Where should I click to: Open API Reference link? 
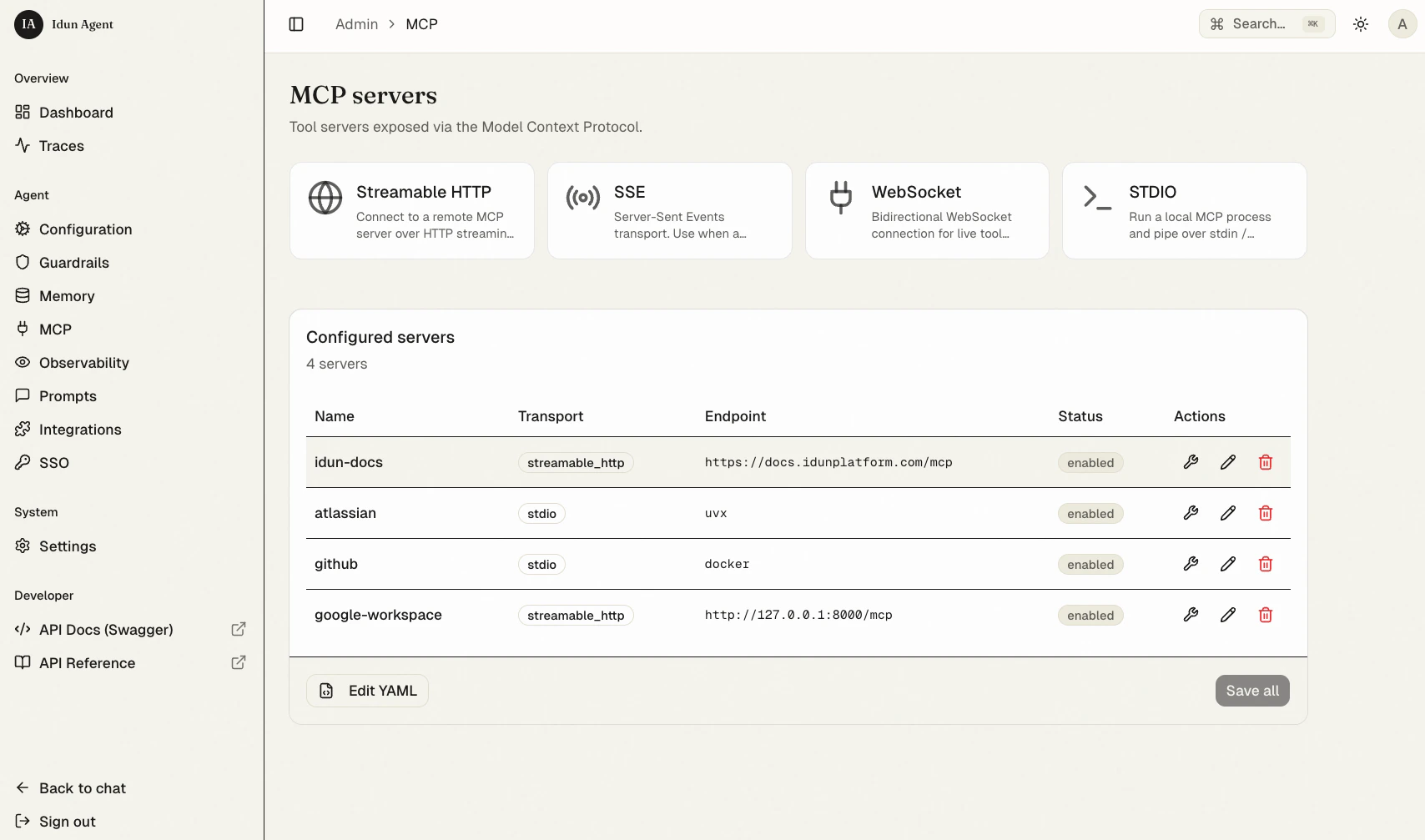[87, 663]
